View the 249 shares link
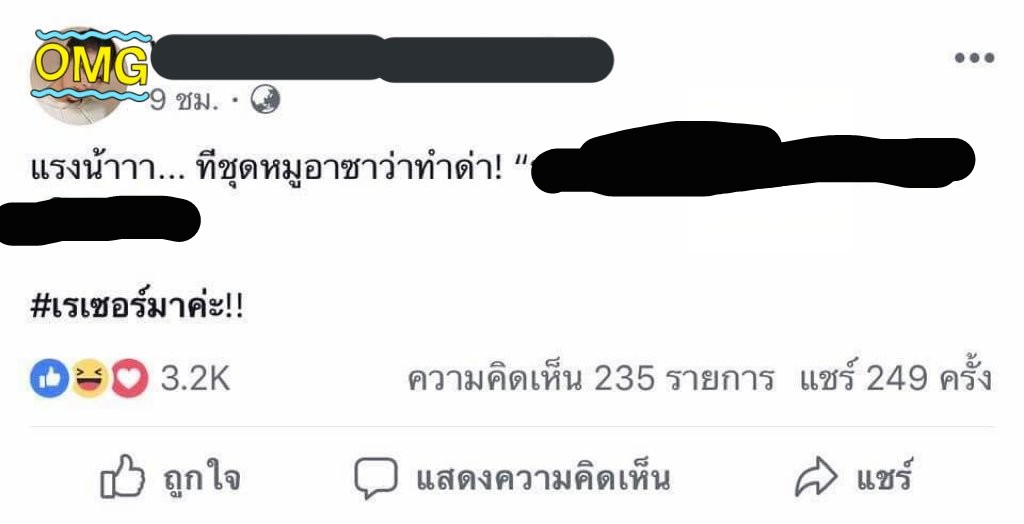Screen dimensions: 1024x524 896,377
